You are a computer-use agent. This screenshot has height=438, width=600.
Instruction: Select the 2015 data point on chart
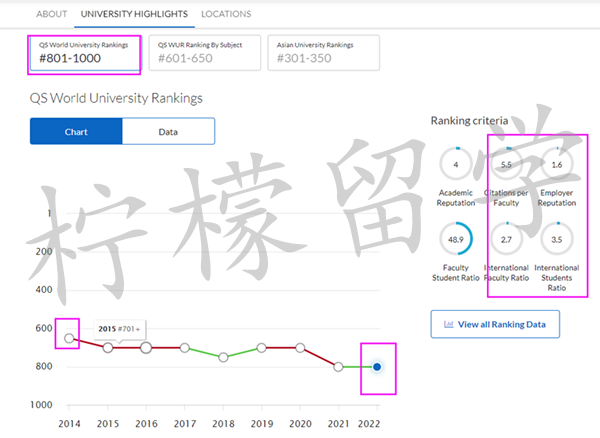(x=108, y=348)
